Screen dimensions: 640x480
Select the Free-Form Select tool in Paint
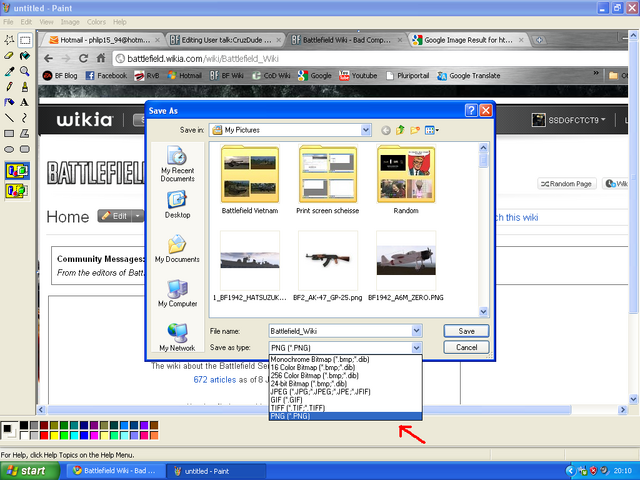9,40
